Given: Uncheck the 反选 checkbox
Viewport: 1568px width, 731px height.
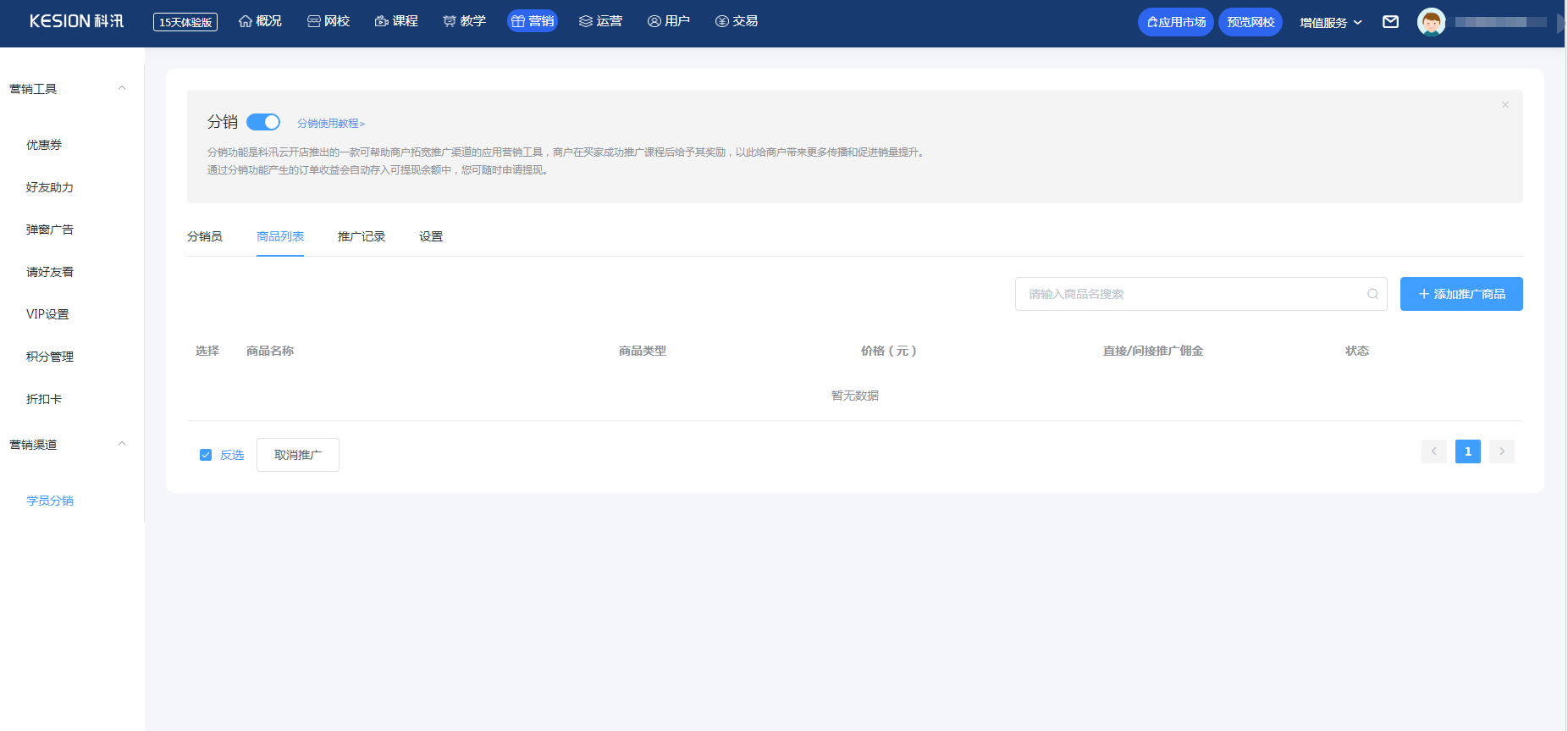Looking at the screenshot, I should tap(206, 455).
